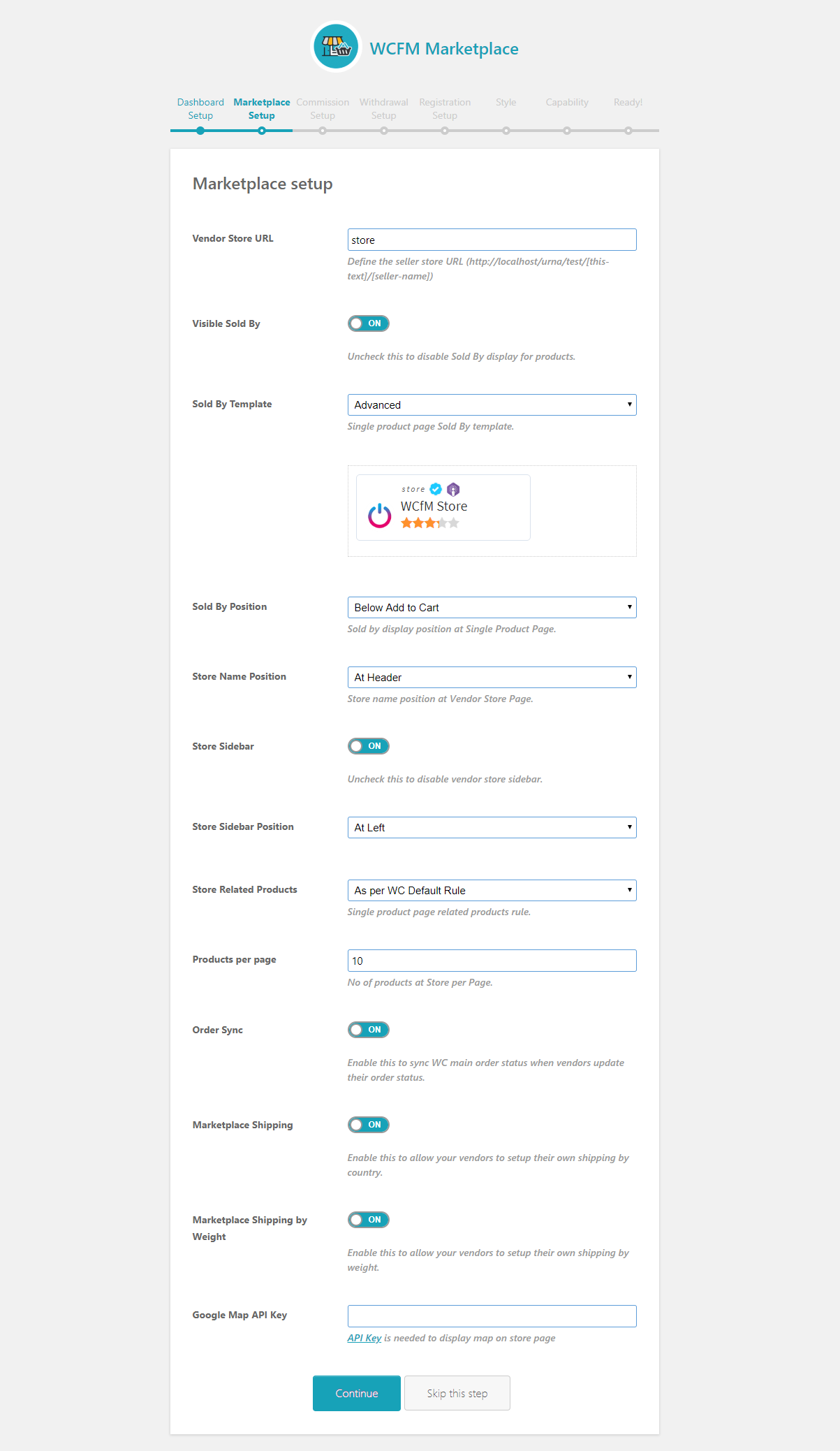Click the Vendor Store URL label

click(x=233, y=239)
